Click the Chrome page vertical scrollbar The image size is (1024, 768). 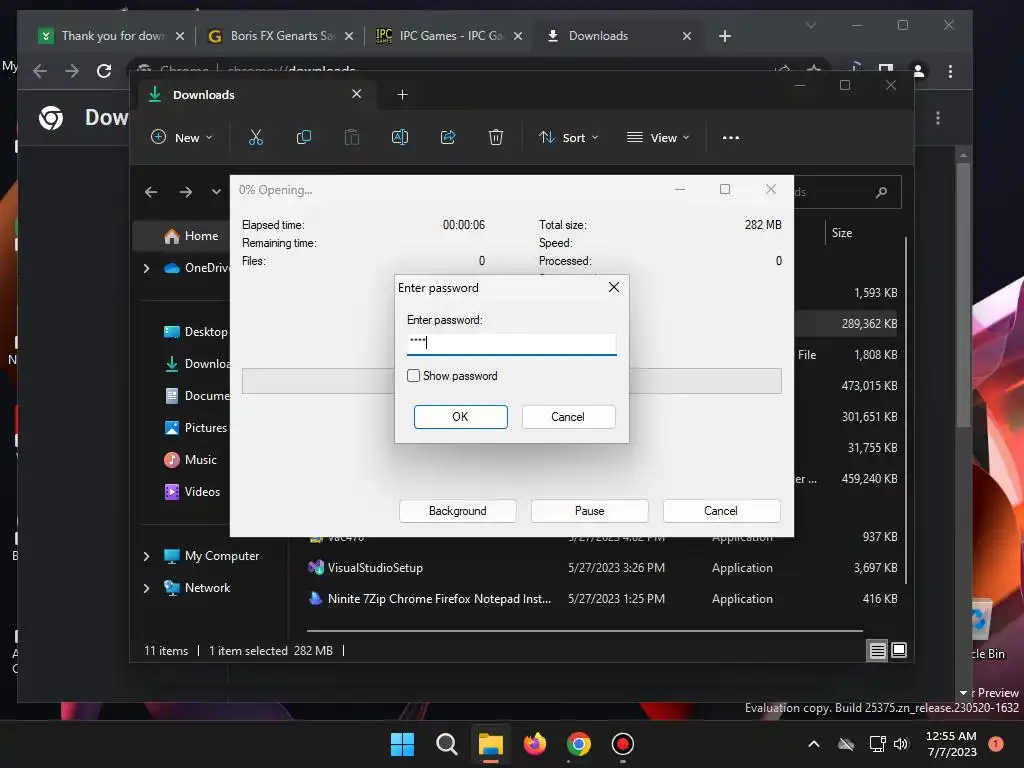pos(963,295)
